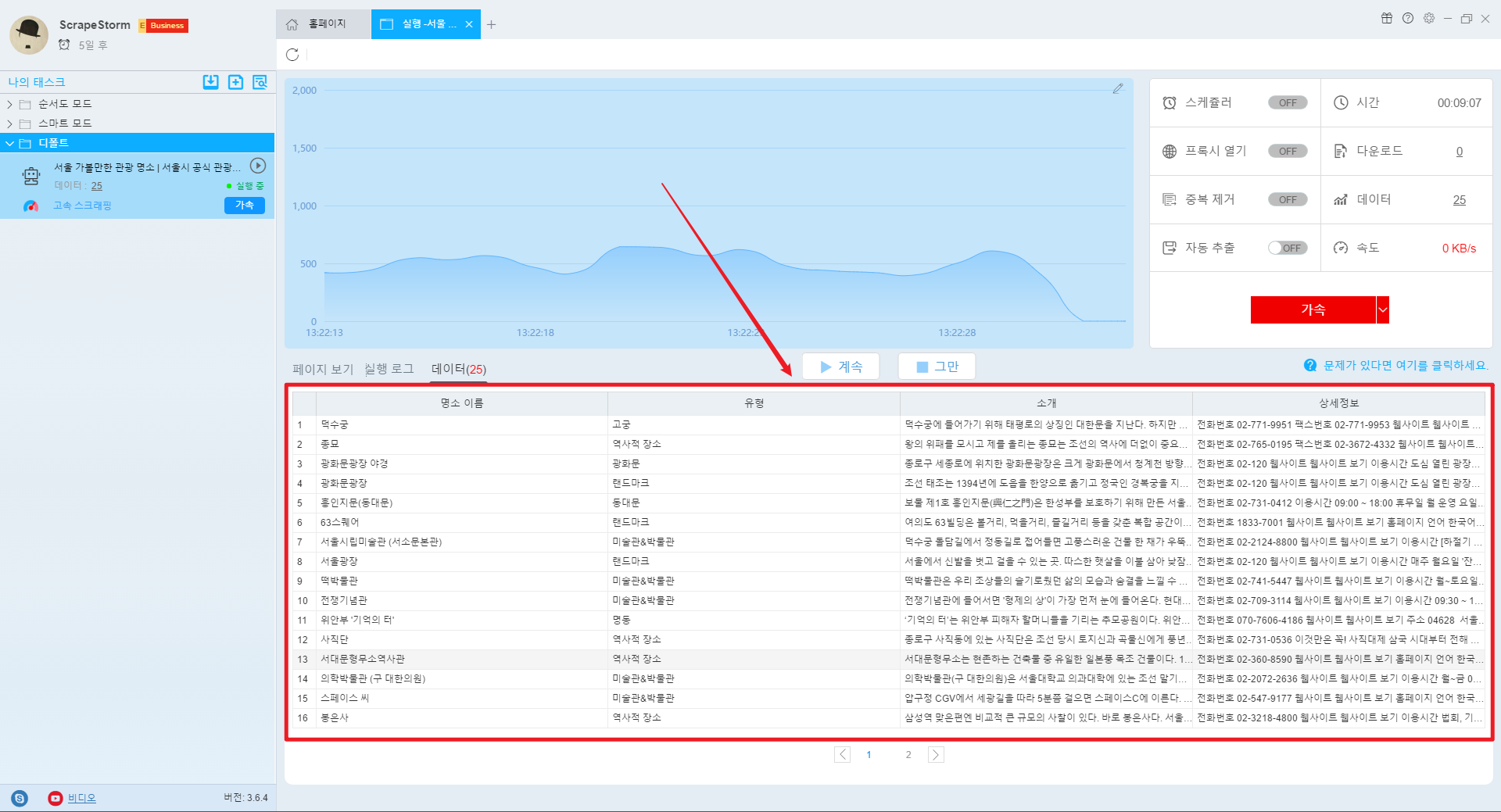The width and height of the screenshot is (1501, 812).
Task: Open the 데이터(25) tab
Action: [x=459, y=369]
